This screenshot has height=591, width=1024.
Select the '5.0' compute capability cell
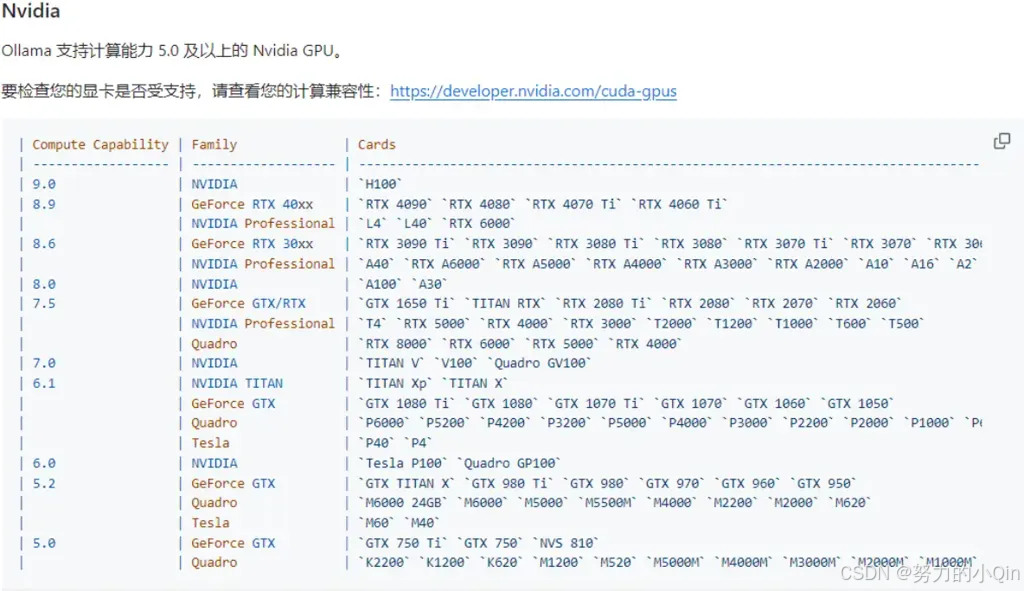click(x=44, y=543)
